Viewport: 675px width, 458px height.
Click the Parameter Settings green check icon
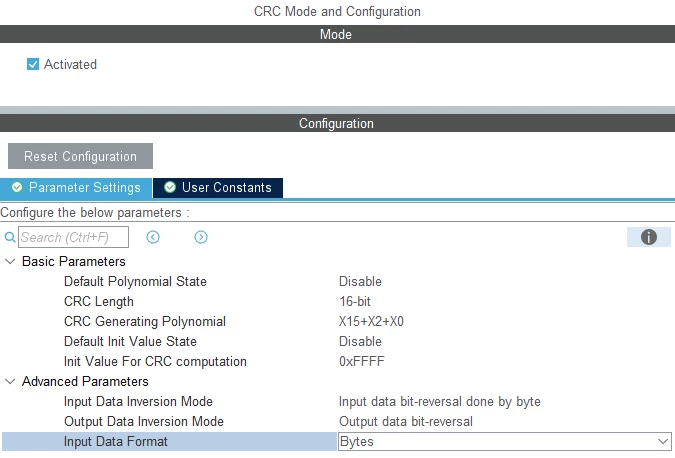(x=17, y=187)
